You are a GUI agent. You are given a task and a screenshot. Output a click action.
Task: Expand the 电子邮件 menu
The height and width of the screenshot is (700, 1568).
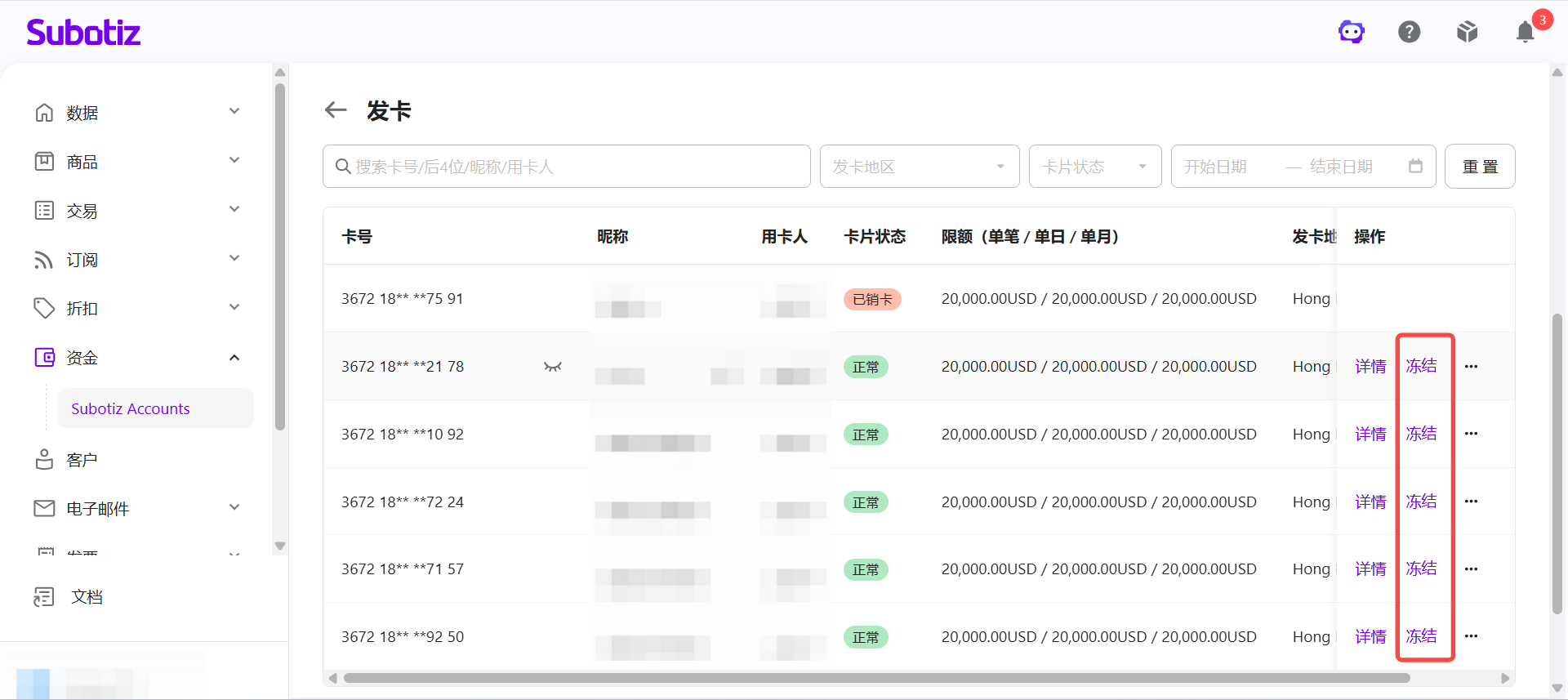click(234, 507)
